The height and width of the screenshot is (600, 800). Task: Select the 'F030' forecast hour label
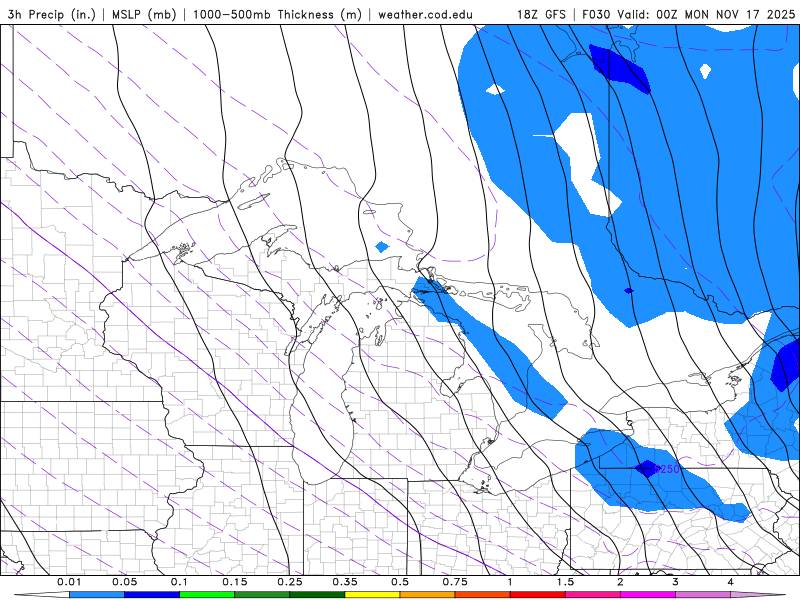click(596, 14)
